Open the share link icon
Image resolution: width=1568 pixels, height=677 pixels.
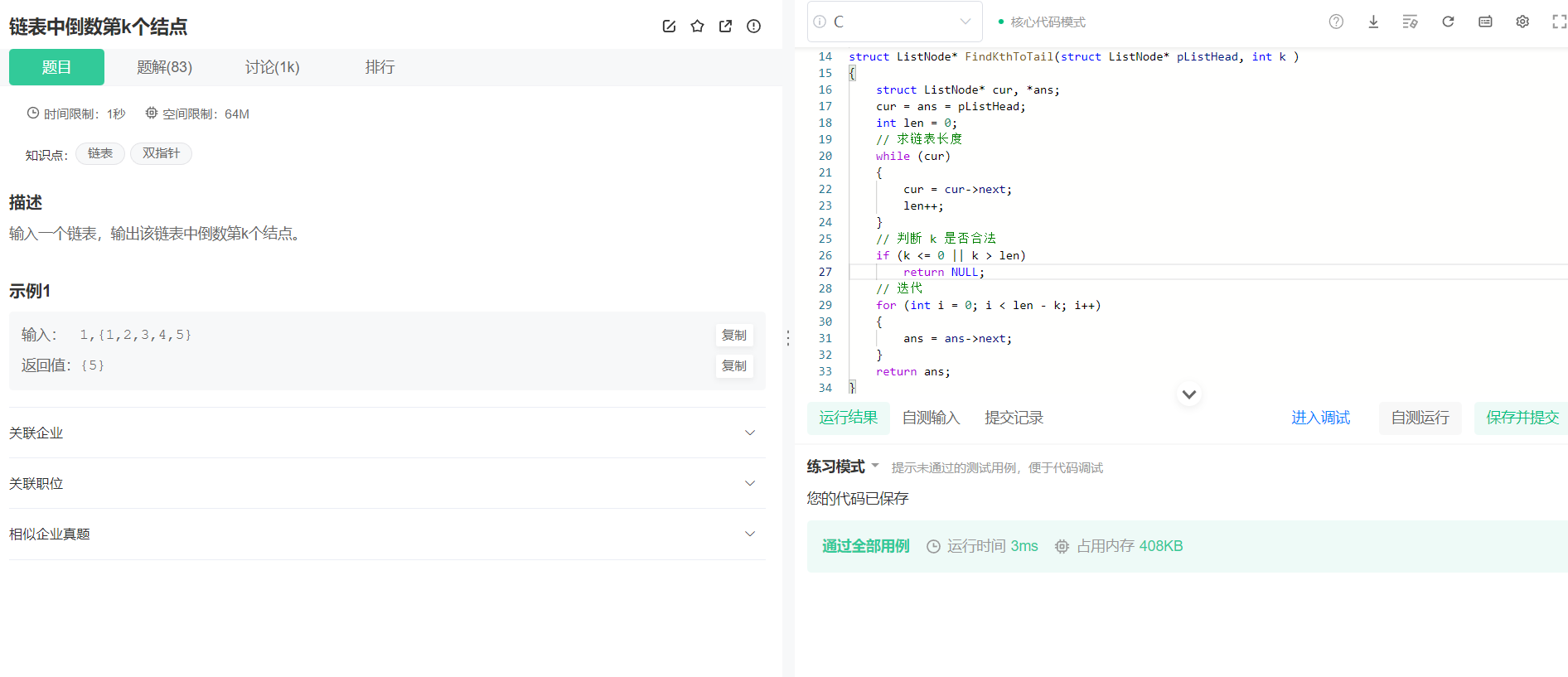(x=725, y=27)
